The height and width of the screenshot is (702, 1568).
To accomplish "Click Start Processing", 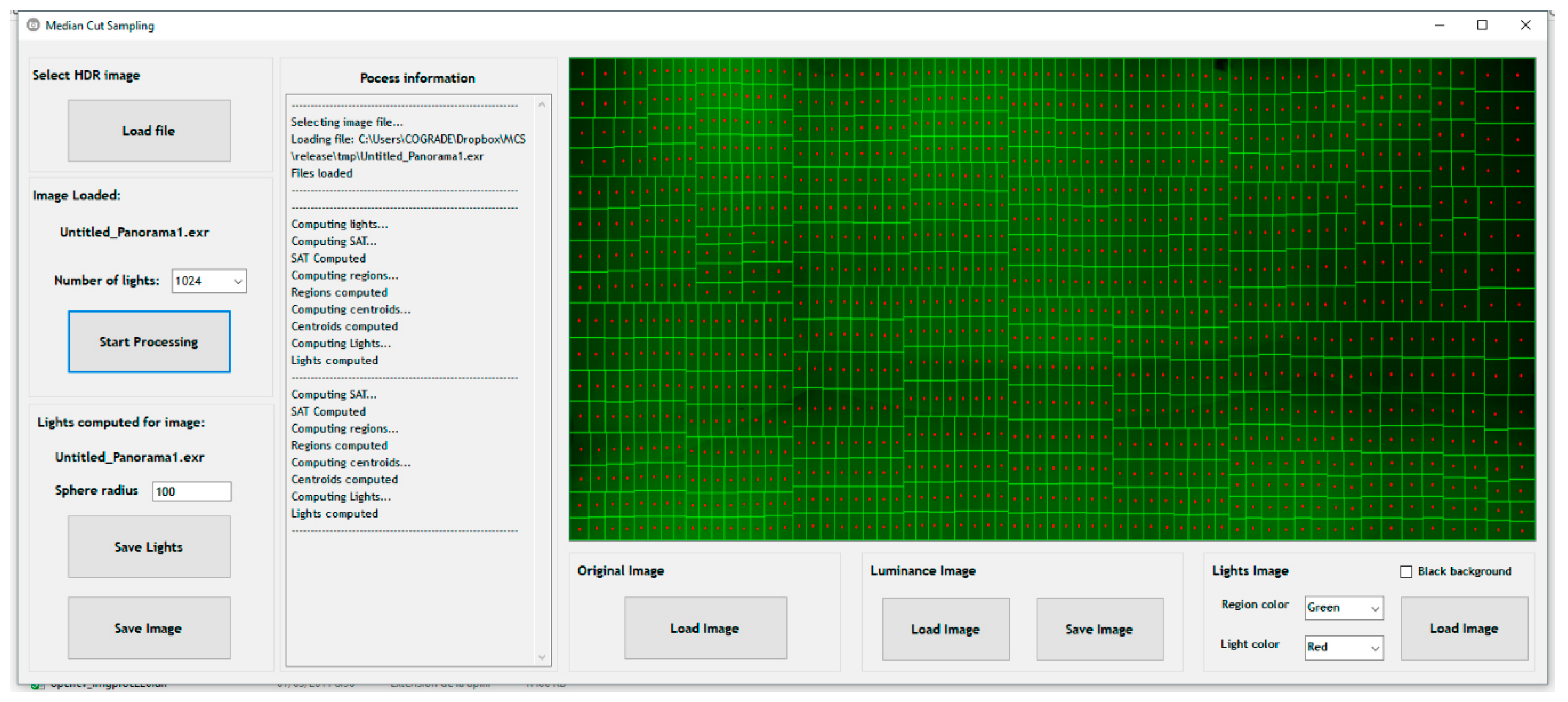I will (x=149, y=341).
